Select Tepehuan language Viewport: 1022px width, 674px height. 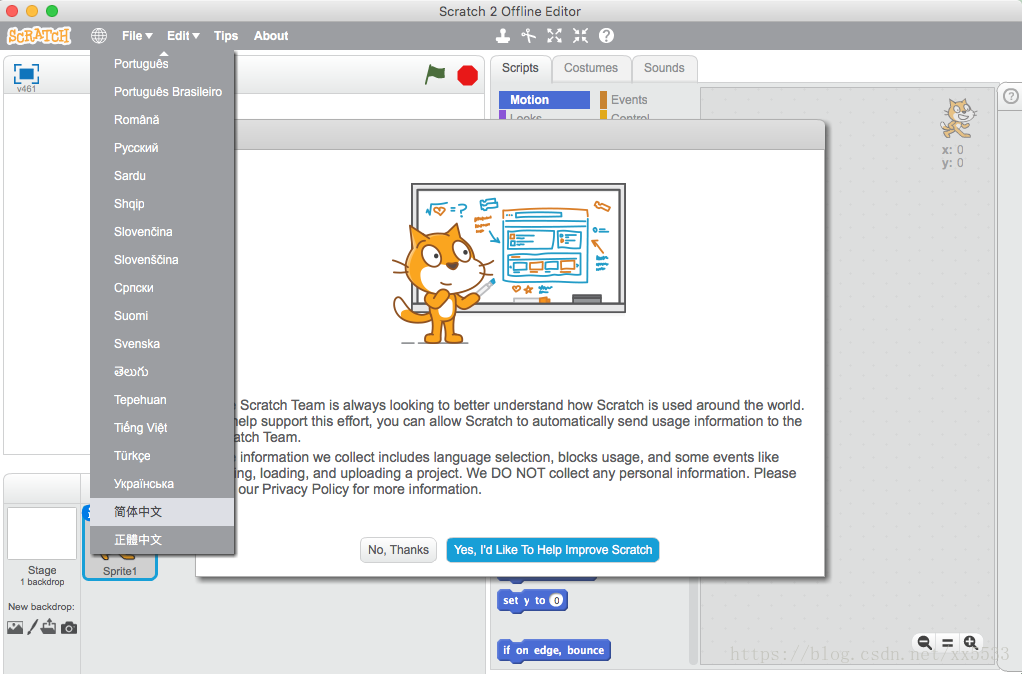[162, 400]
